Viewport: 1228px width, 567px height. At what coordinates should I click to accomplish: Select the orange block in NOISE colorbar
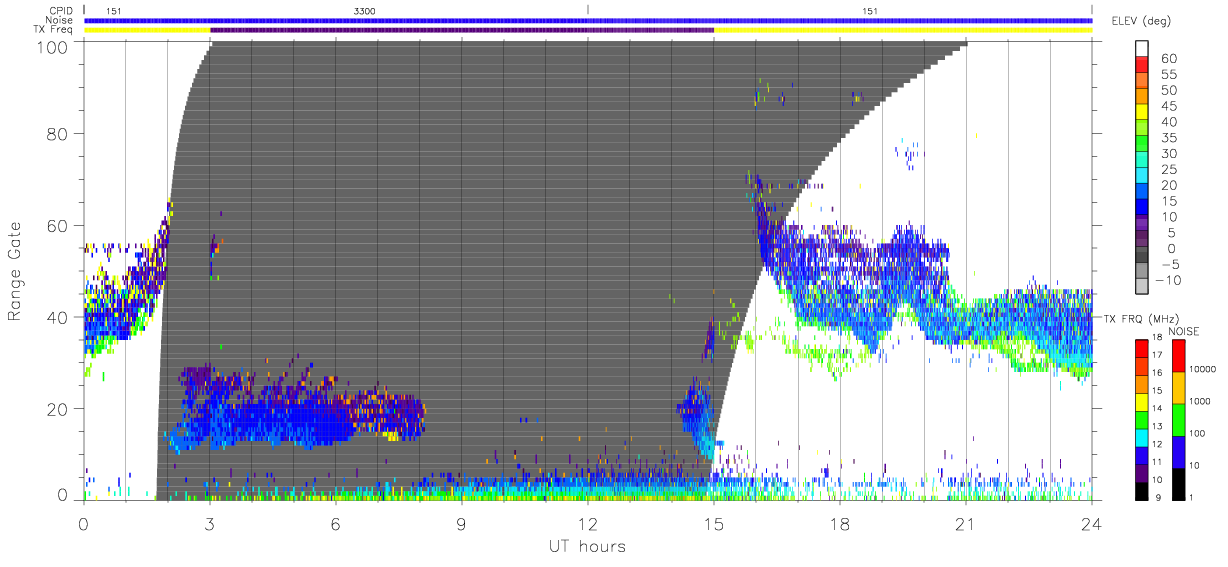click(1178, 387)
